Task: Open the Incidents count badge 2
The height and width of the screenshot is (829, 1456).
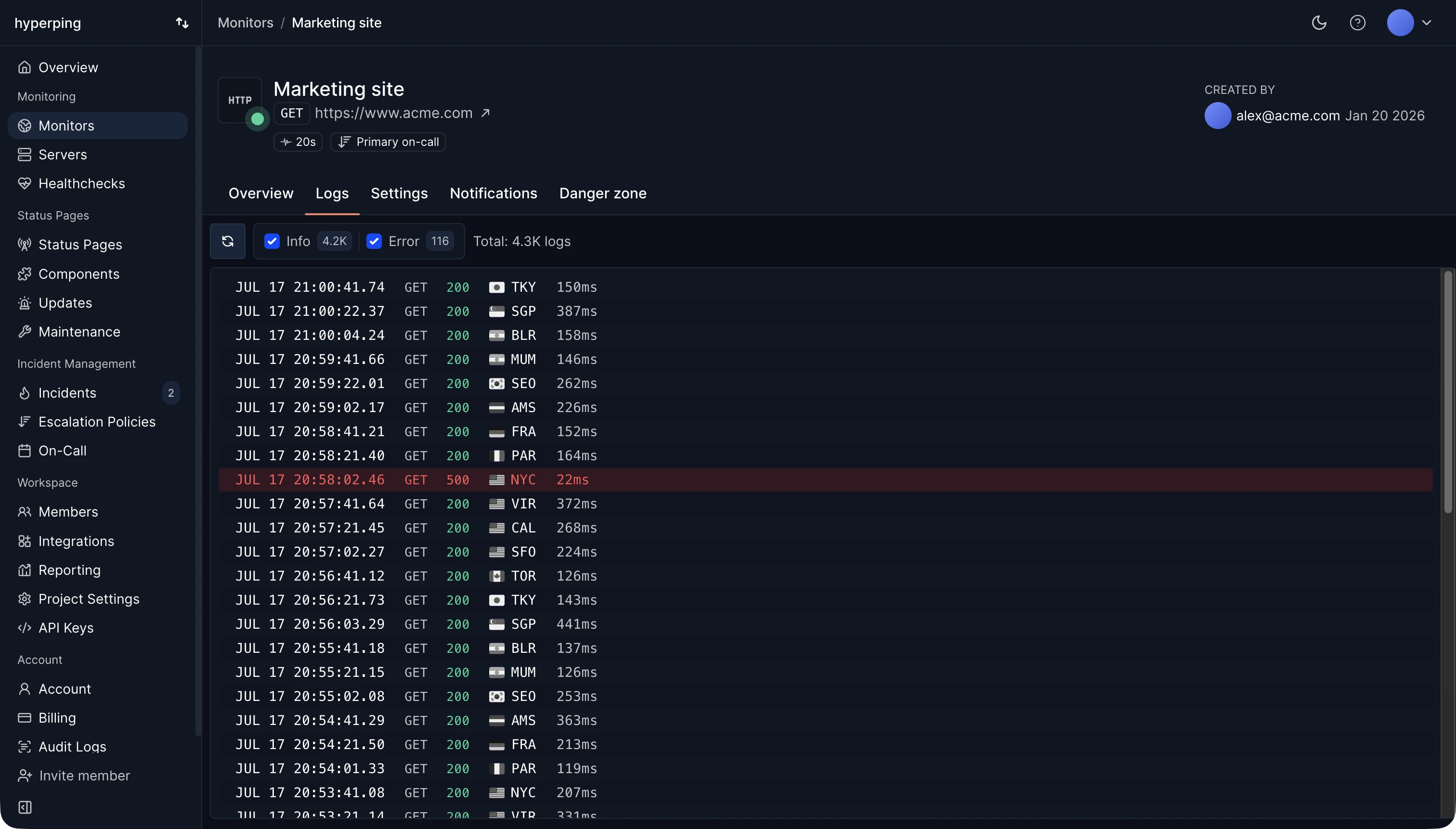Action: pyautogui.click(x=171, y=393)
